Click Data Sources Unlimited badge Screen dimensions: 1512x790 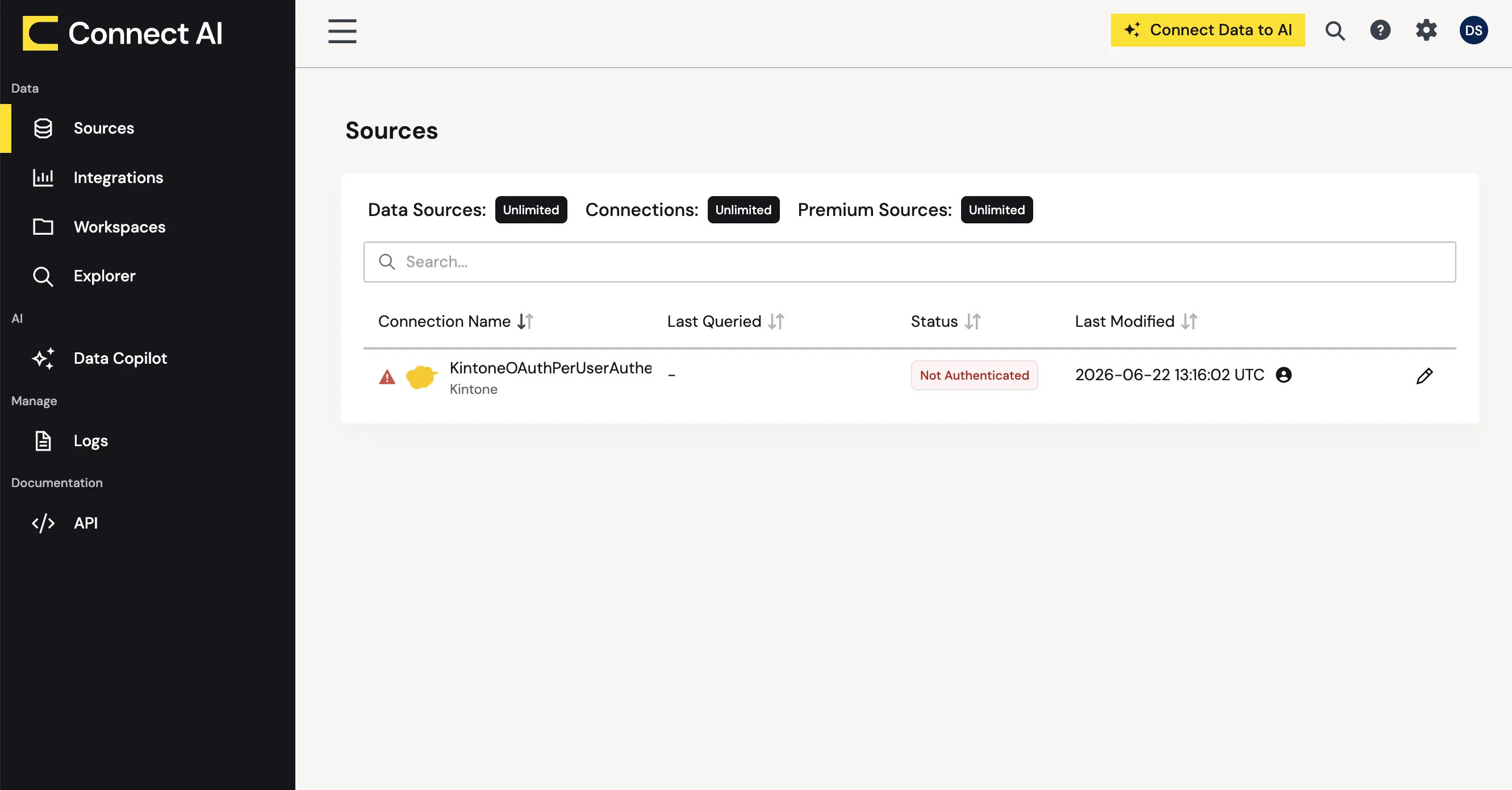point(531,210)
